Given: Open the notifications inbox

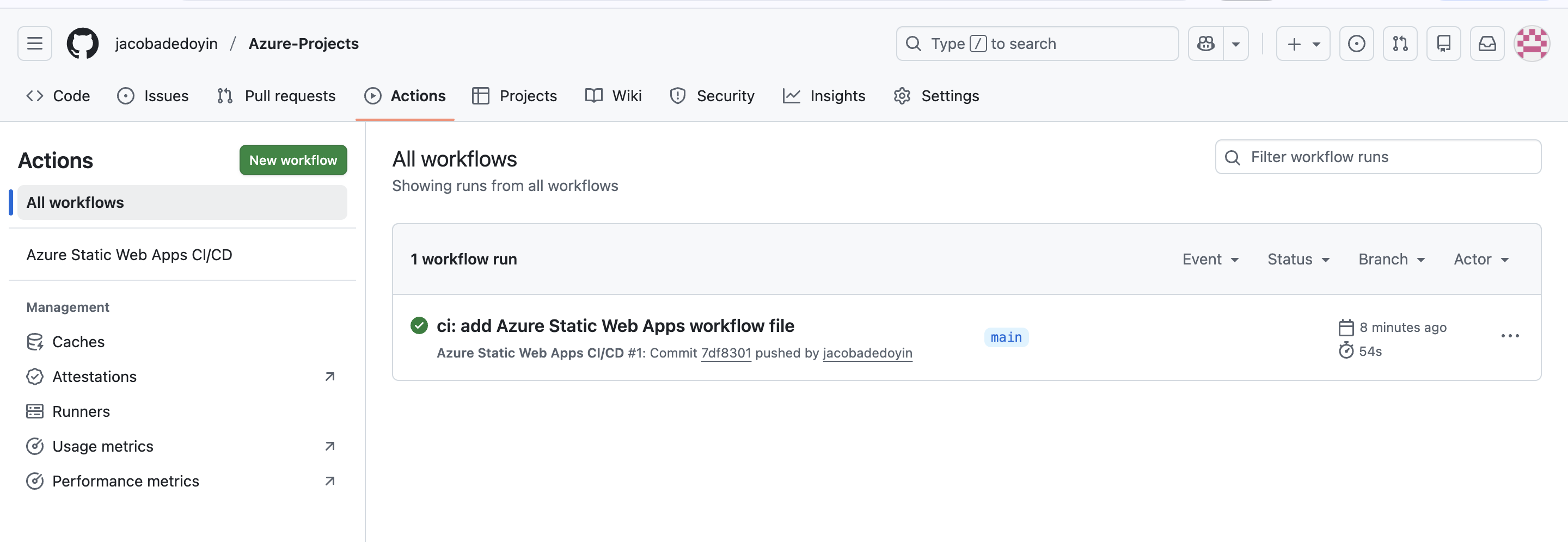Looking at the screenshot, I should (1487, 44).
